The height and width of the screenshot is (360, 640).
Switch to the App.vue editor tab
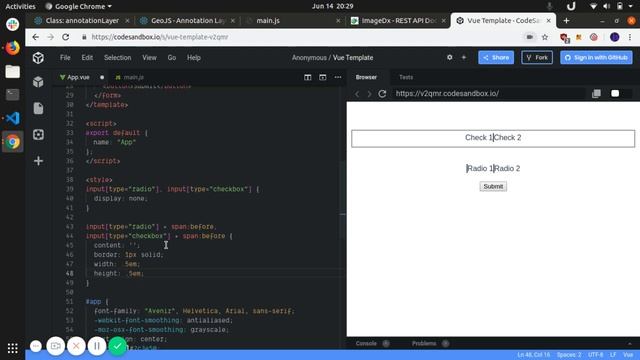(78, 77)
